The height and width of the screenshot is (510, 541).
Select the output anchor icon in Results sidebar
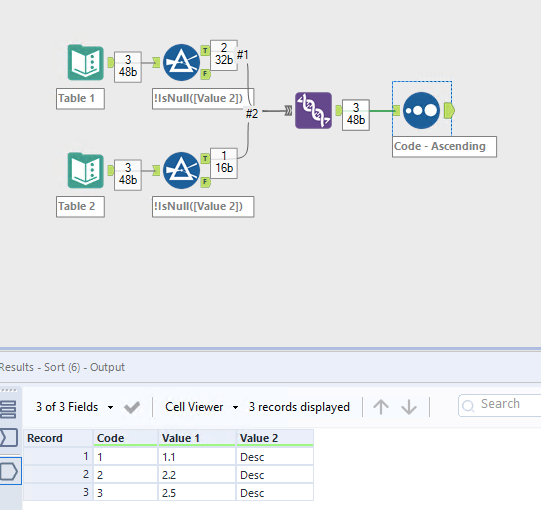(x=9, y=471)
